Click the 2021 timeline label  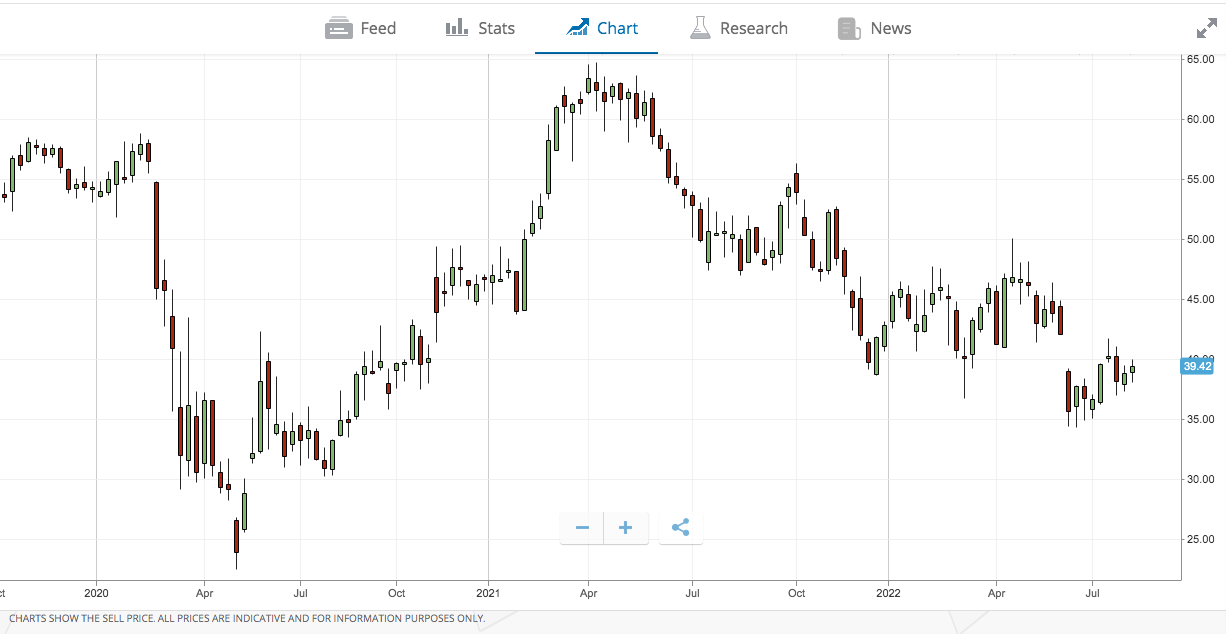point(488,593)
